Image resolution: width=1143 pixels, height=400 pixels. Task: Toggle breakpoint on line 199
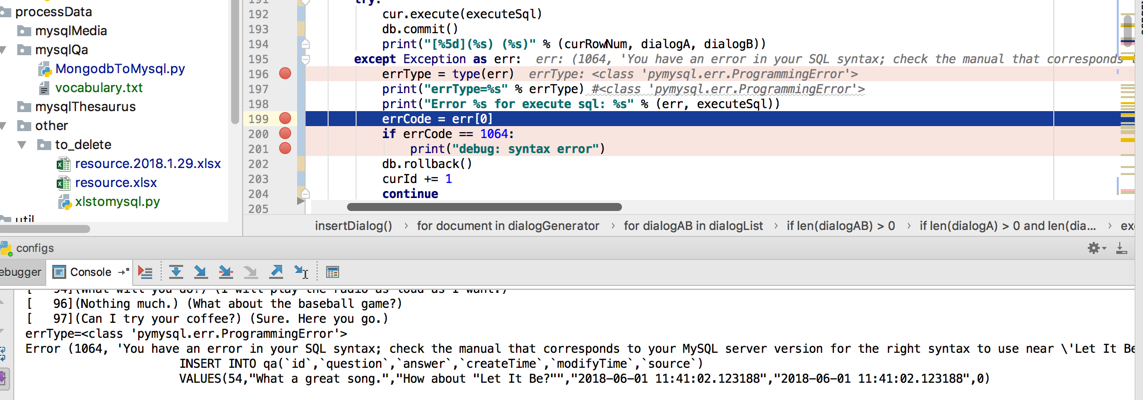pyautogui.click(x=285, y=118)
